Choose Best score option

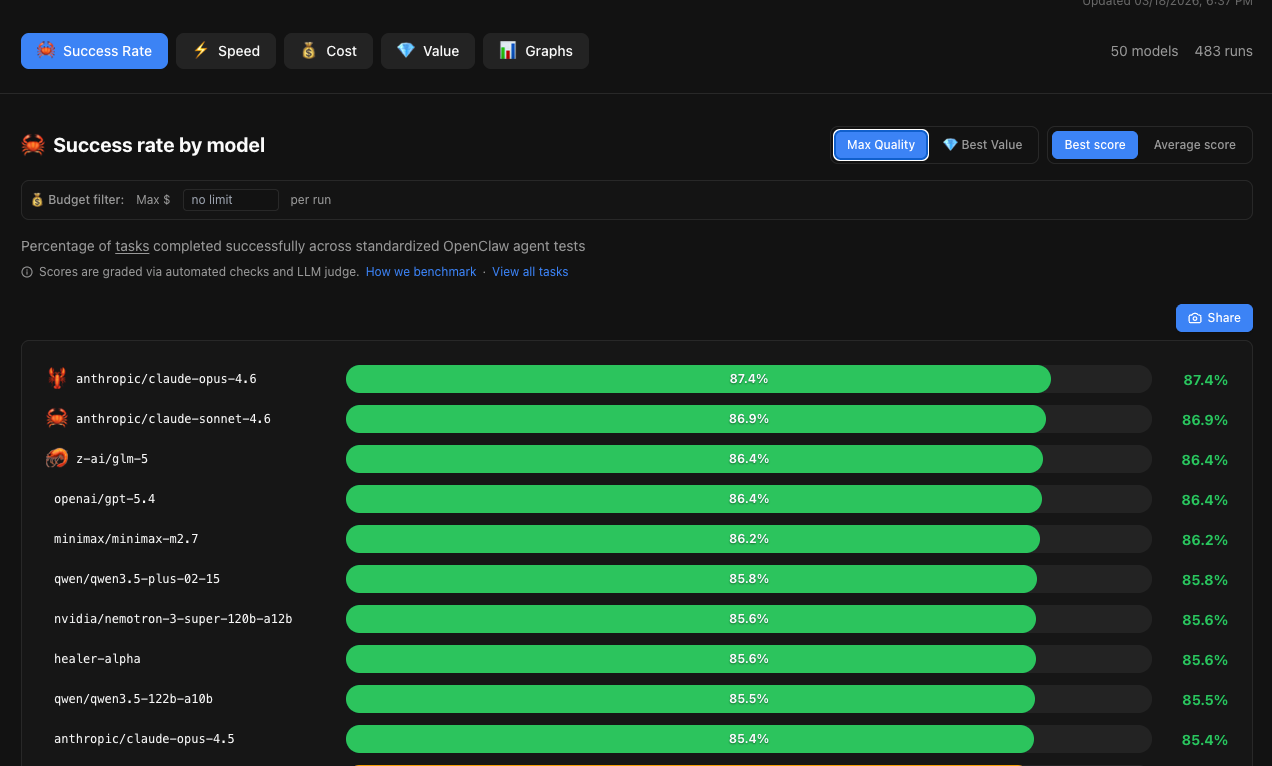coord(1095,145)
